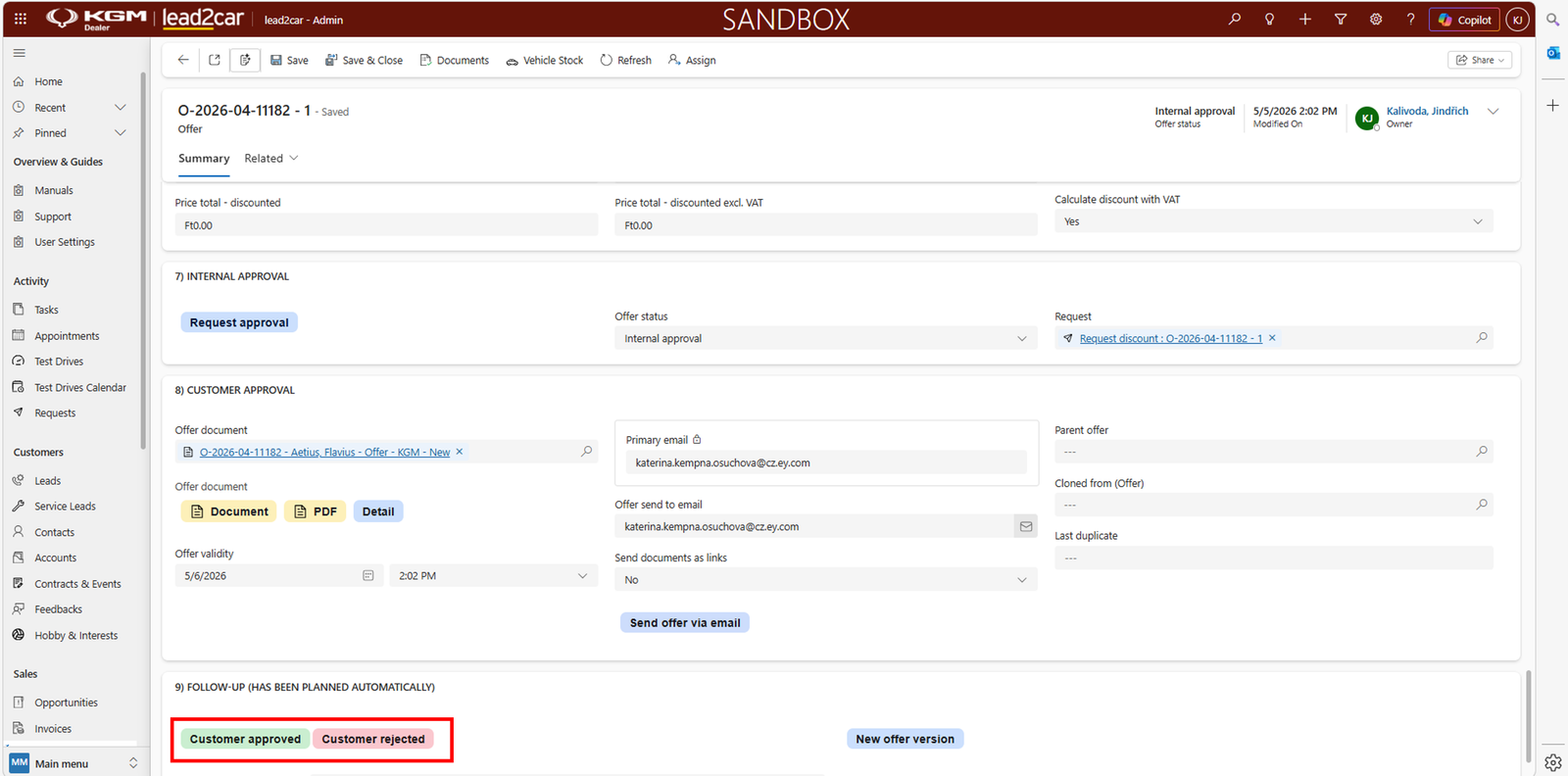Screen dimensions: 1568x776
Task: Expand the header details chevron
Action: 1493,111
